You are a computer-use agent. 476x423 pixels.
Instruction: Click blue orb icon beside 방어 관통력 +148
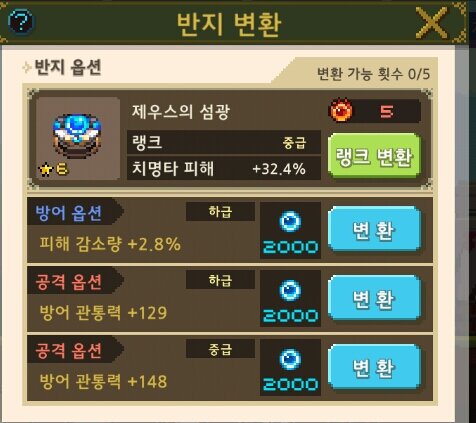pyautogui.click(x=290, y=359)
